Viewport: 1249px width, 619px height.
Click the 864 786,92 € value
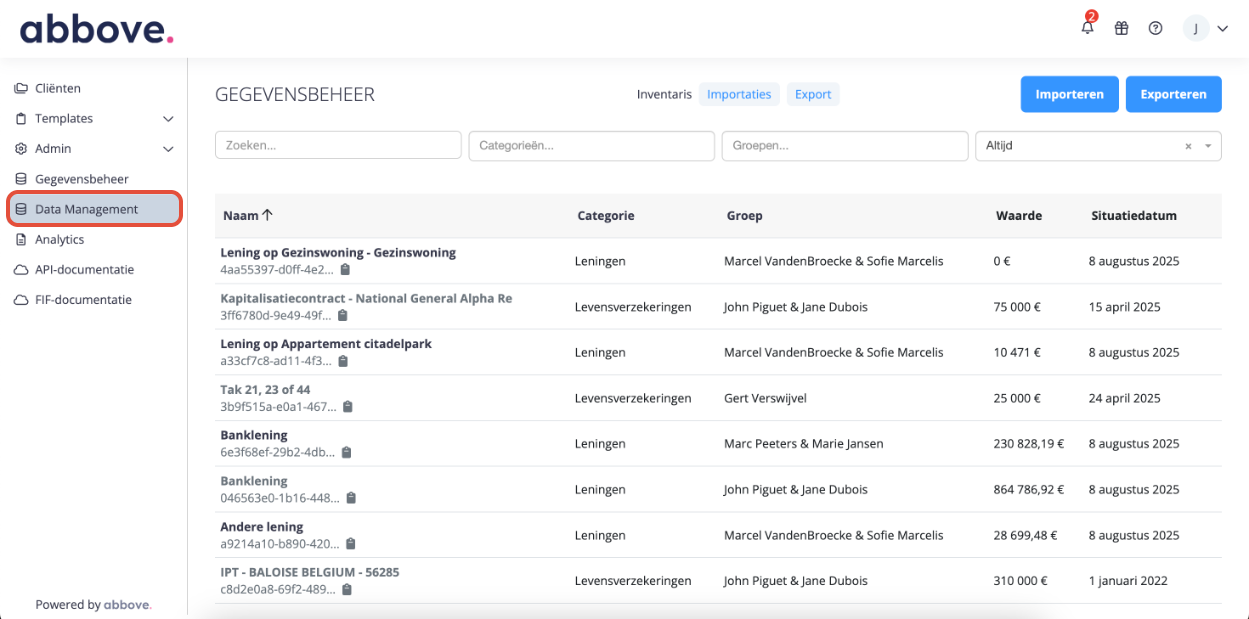pos(1029,490)
